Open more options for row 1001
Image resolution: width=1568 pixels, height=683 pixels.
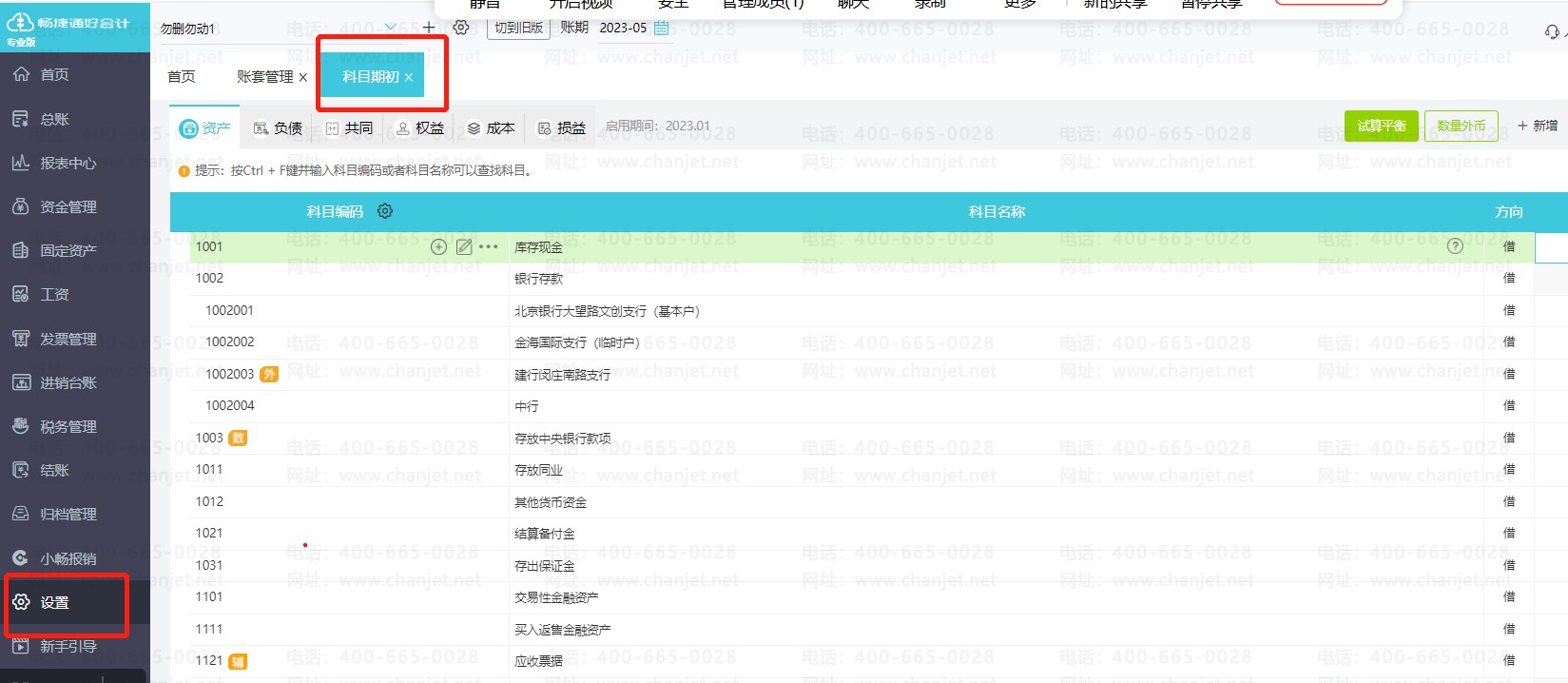(x=489, y=246)
